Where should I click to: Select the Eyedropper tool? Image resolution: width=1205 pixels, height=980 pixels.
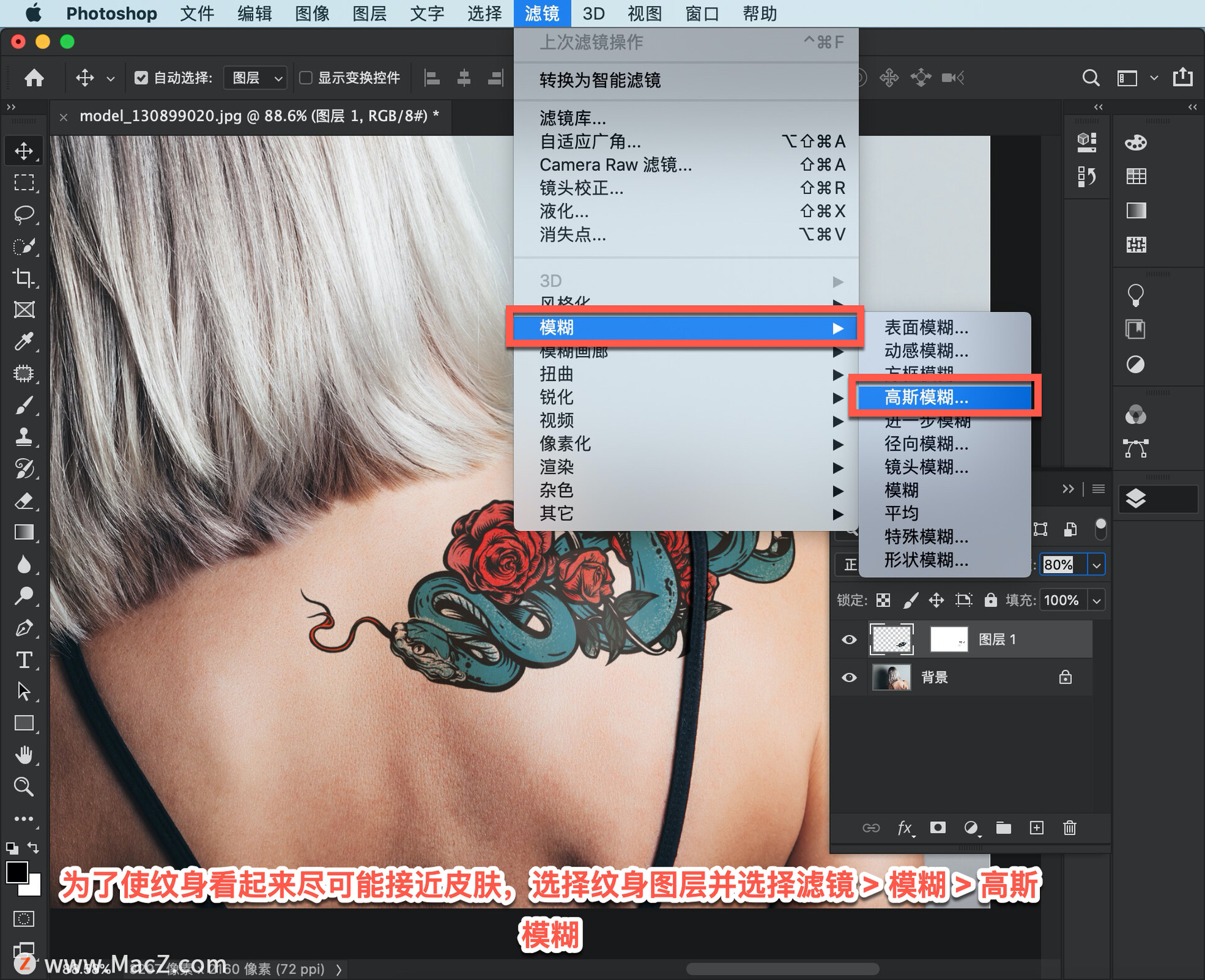tap(24, 342)
